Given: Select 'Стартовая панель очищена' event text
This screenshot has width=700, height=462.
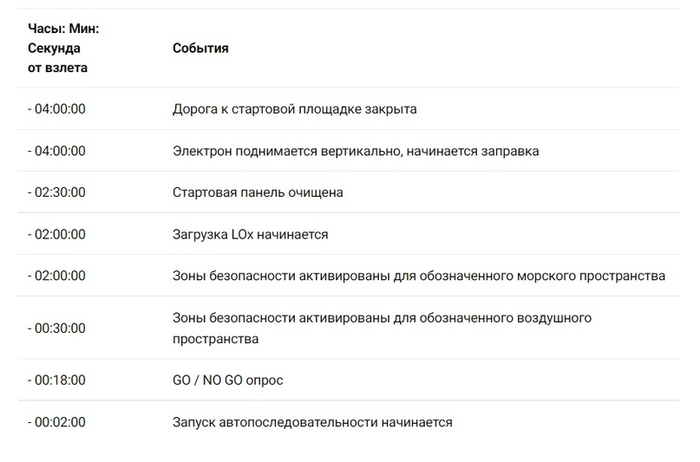Looking at the screenshot, I should [258, 193].
